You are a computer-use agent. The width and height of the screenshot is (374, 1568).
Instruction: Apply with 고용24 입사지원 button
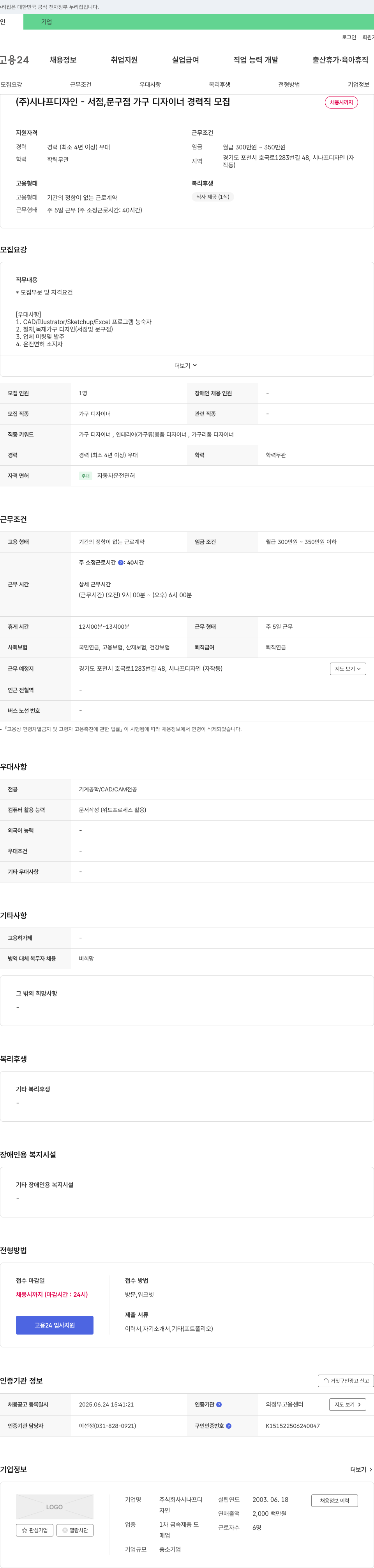[x=55, y=1325]
